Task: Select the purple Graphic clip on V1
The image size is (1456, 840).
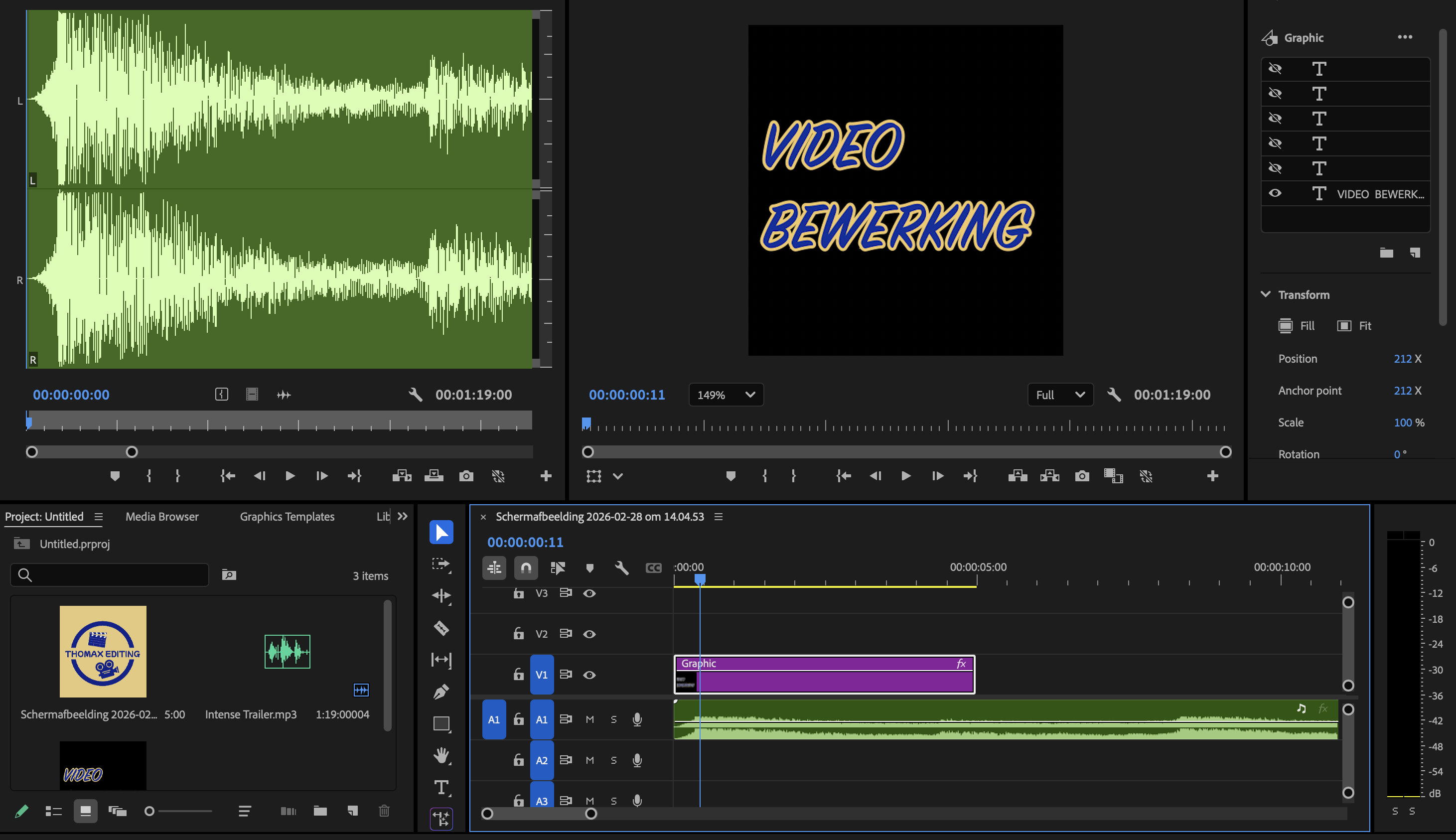Action: coord(824,675)
